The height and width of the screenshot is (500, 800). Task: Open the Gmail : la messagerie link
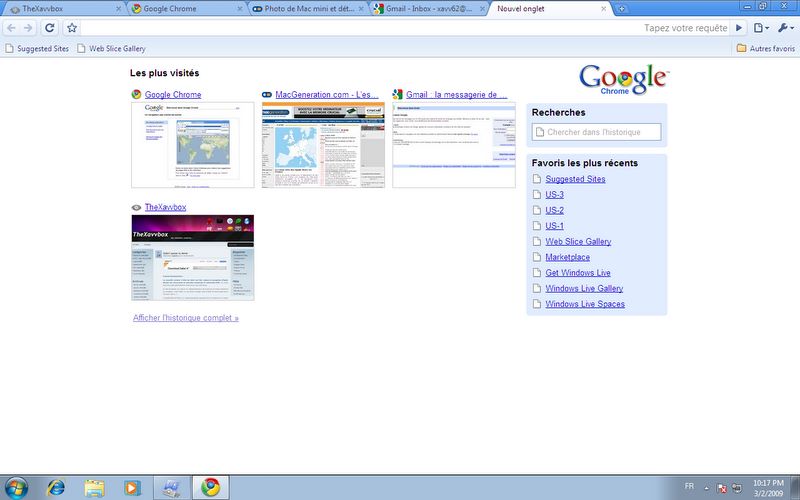457,94
